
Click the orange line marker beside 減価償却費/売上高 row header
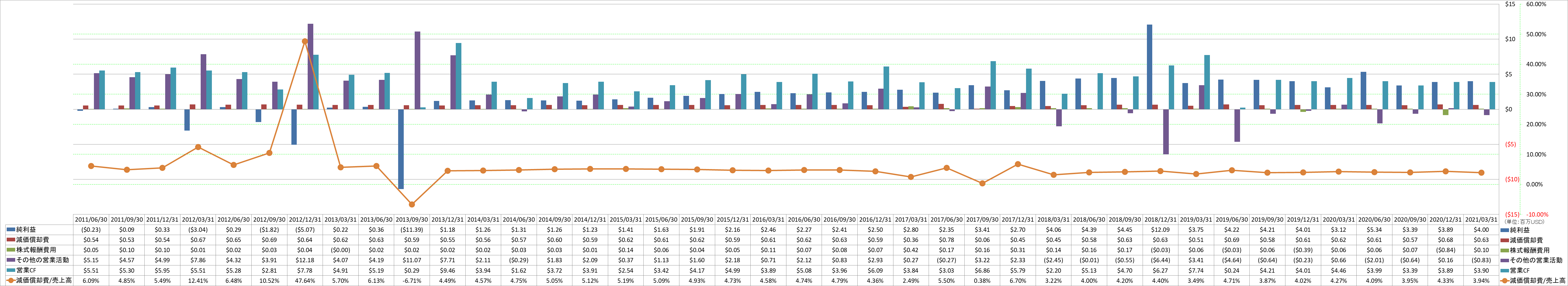click(10, 280)
